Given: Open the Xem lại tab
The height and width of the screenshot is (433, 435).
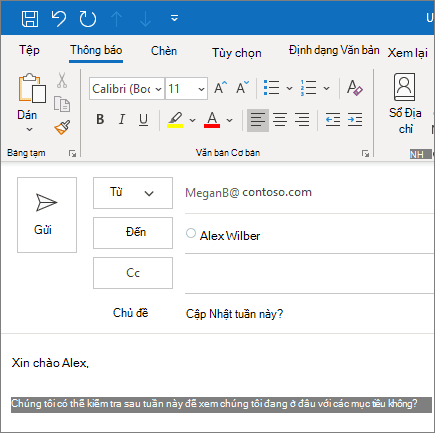Looking at the screenshot, I should click(x=408, y=53).
